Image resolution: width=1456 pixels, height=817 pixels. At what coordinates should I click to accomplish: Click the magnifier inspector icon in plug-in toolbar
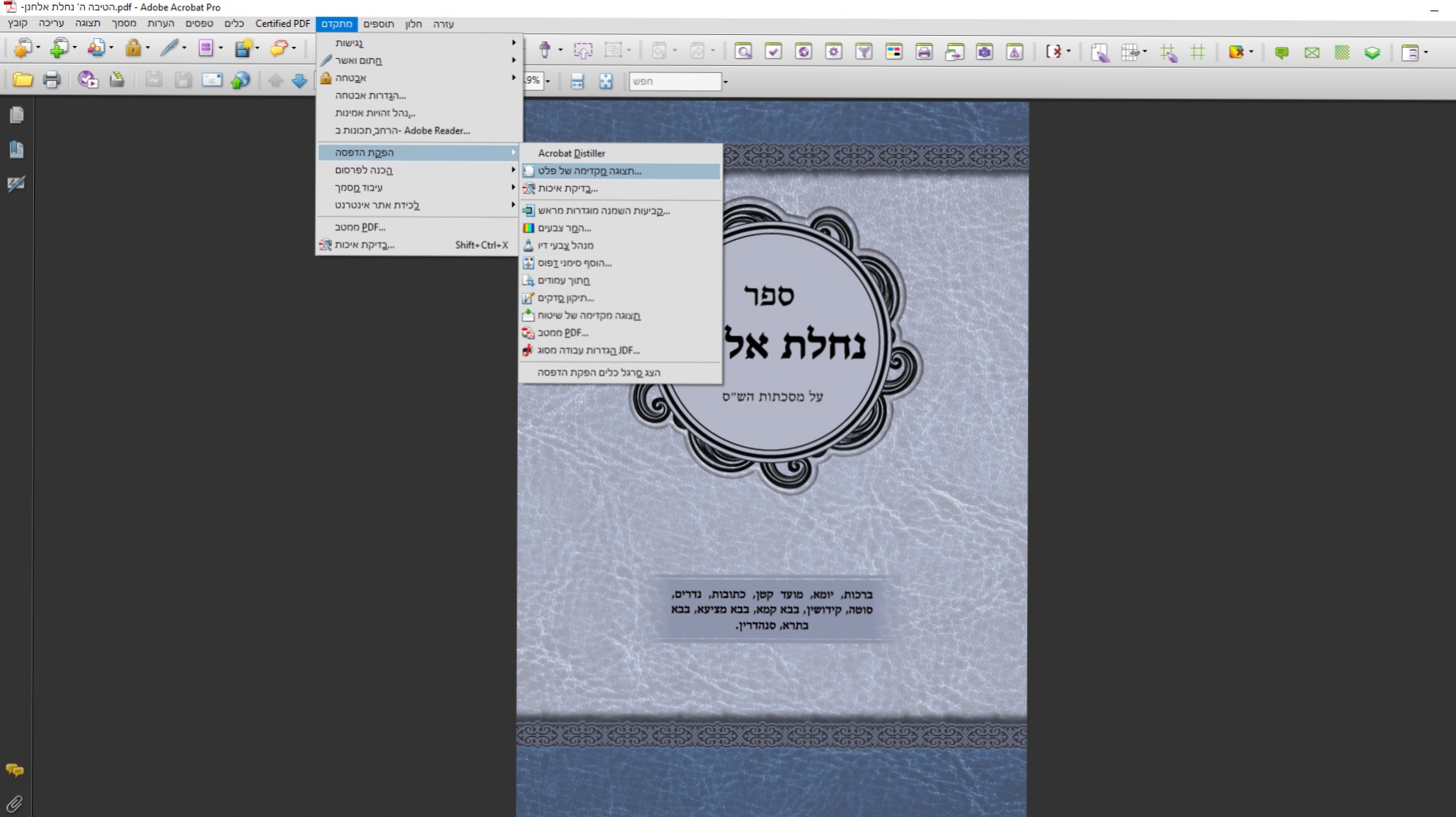click(743, 52)
